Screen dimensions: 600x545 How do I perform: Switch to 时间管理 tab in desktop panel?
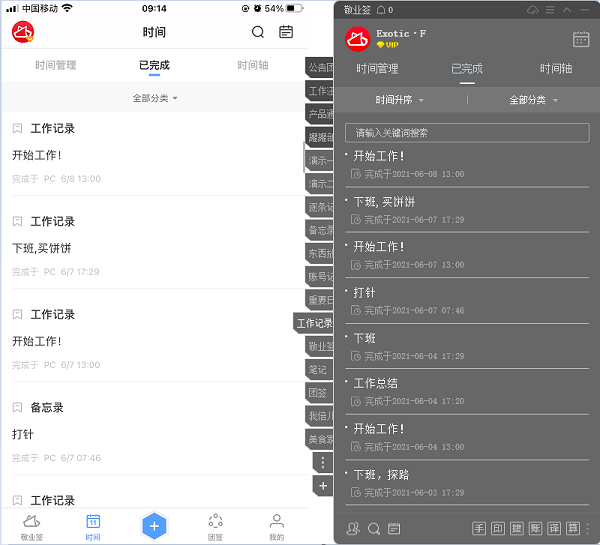pyautogui.click(x=377, y=69)
